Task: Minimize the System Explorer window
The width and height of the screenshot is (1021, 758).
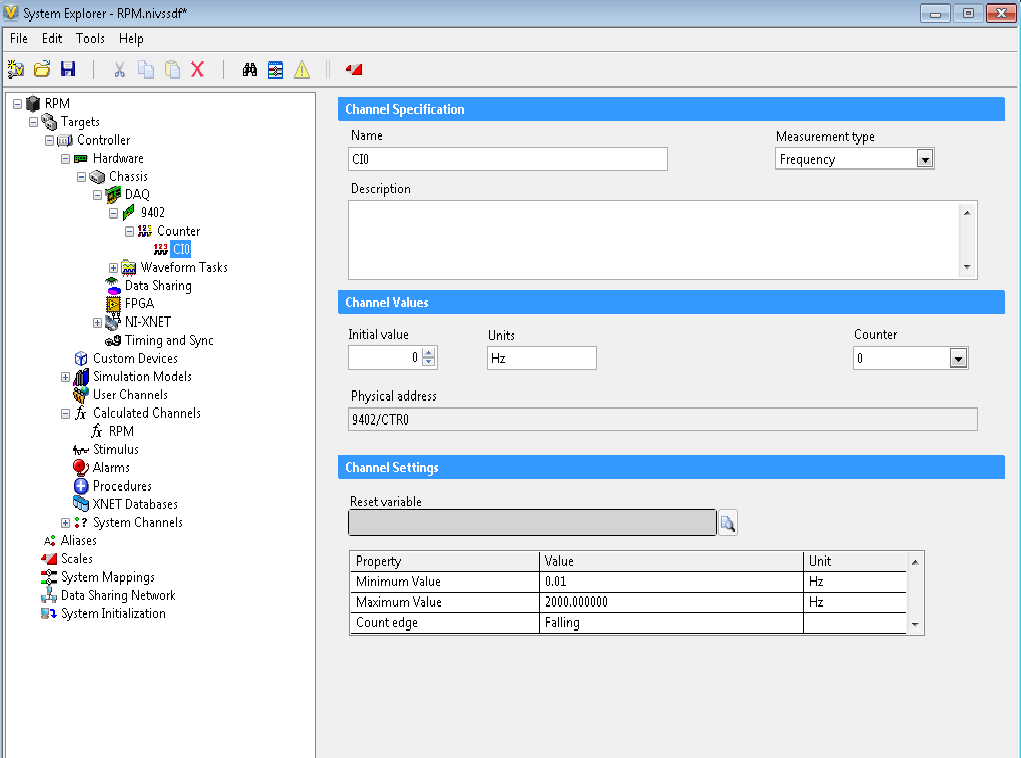Action: [x=935, y=13]
